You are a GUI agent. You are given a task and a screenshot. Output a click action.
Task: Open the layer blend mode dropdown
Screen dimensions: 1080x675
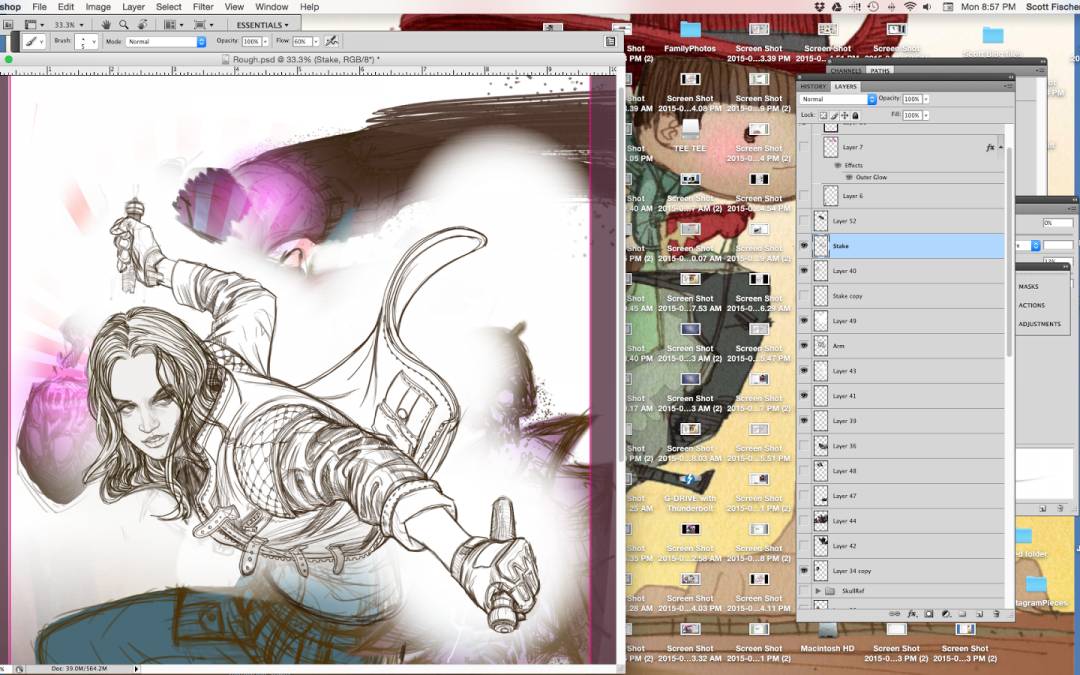coord(838,99)
